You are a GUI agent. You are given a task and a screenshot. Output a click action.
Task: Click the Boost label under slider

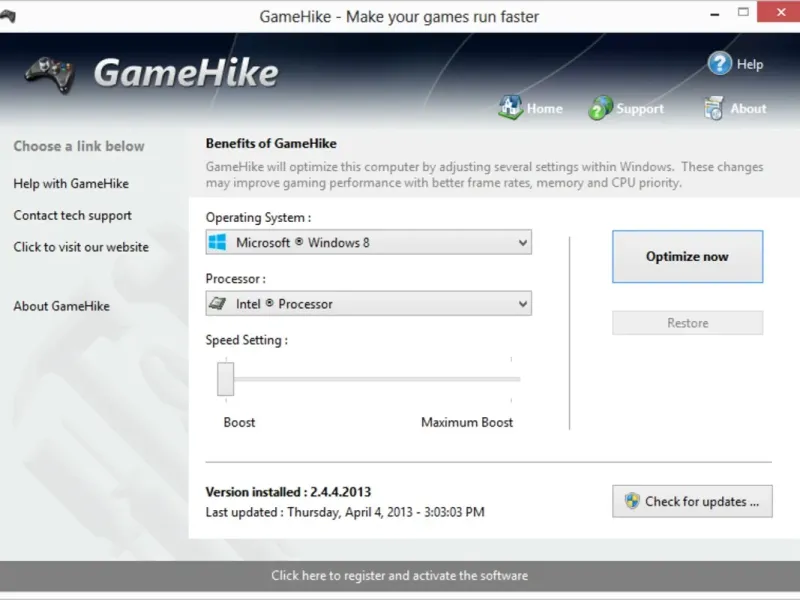click(x=239, y=422)
